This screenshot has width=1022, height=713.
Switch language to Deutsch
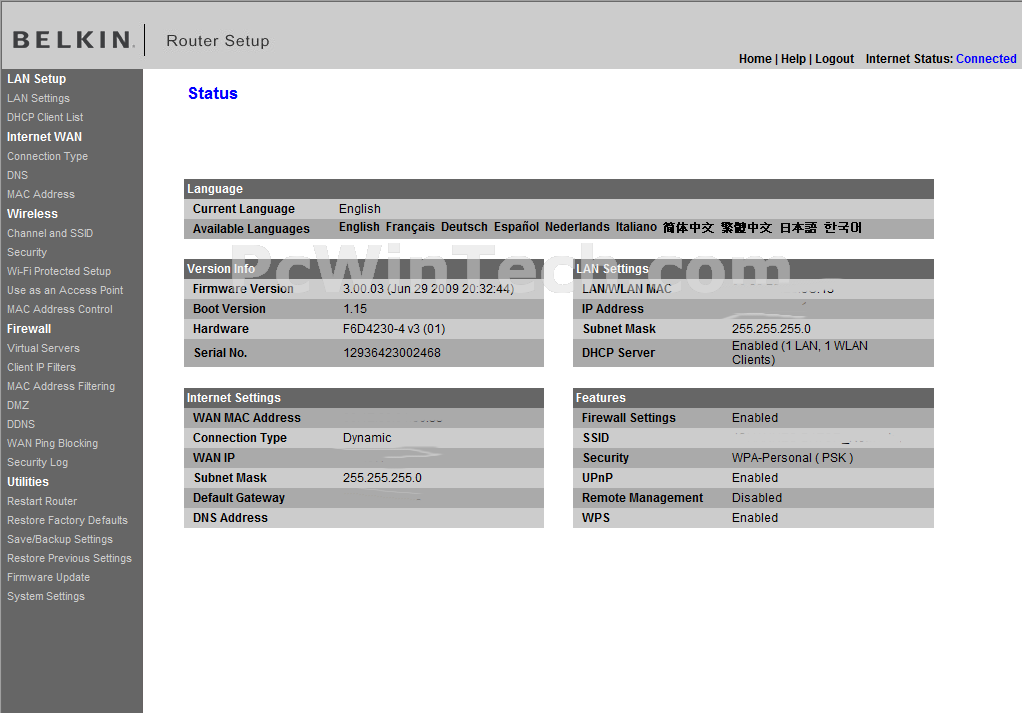tap(464, 227)
